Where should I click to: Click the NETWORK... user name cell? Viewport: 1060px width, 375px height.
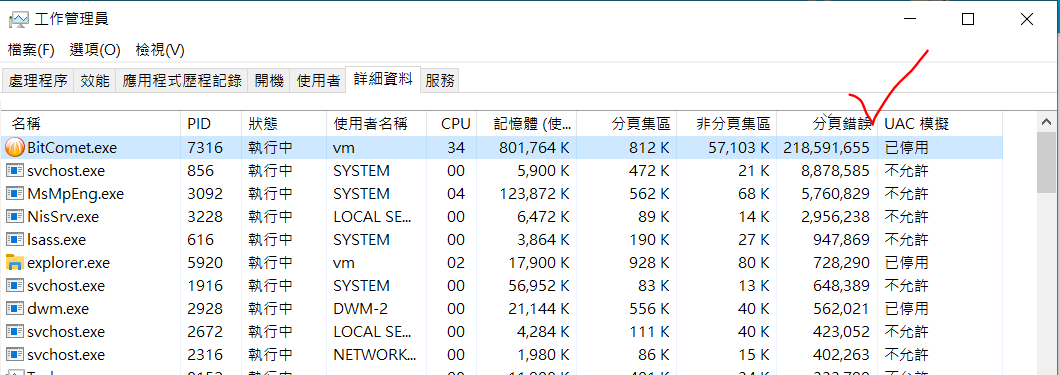coord(375,354)
